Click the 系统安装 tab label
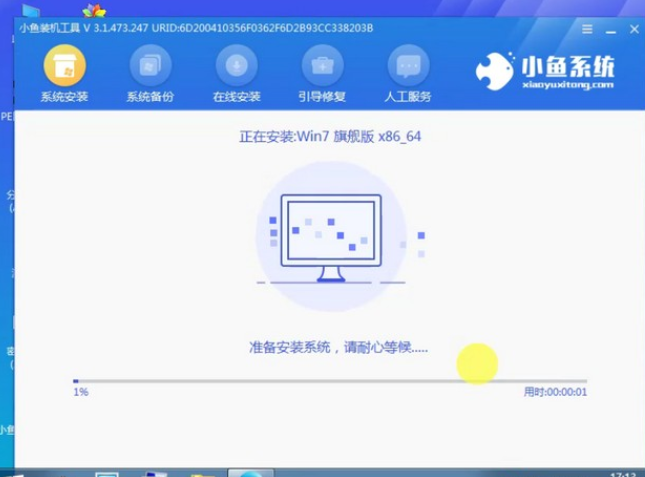The image size is (645, 477). tap(65, 97)
